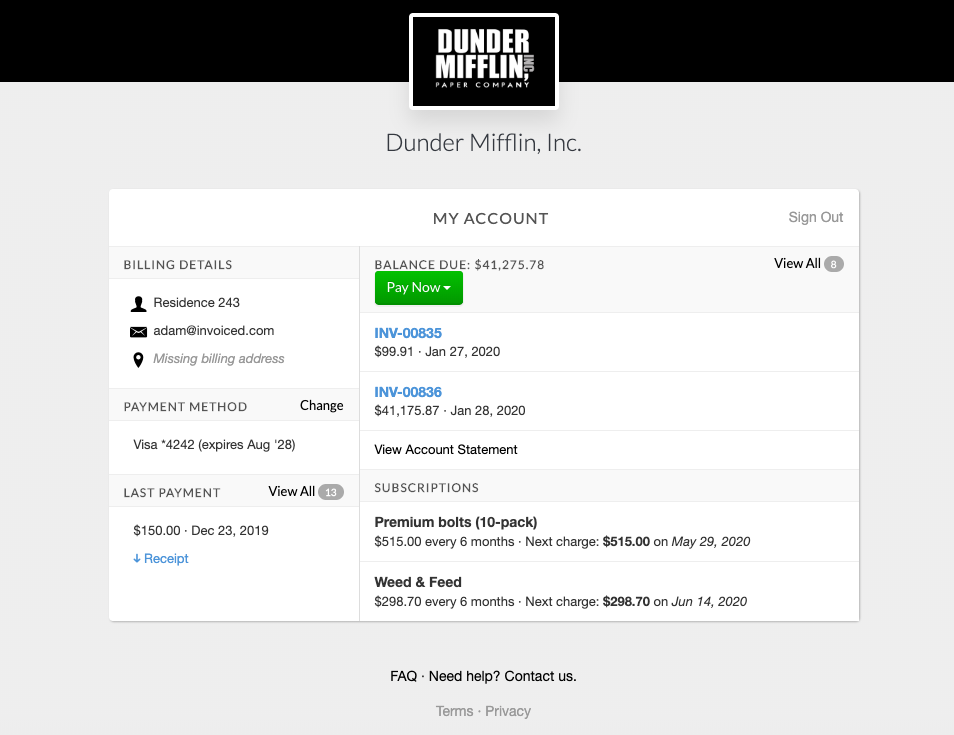Download the receipt for the last payment
This screenshot has height=735, width=954.
coord(161,559)
